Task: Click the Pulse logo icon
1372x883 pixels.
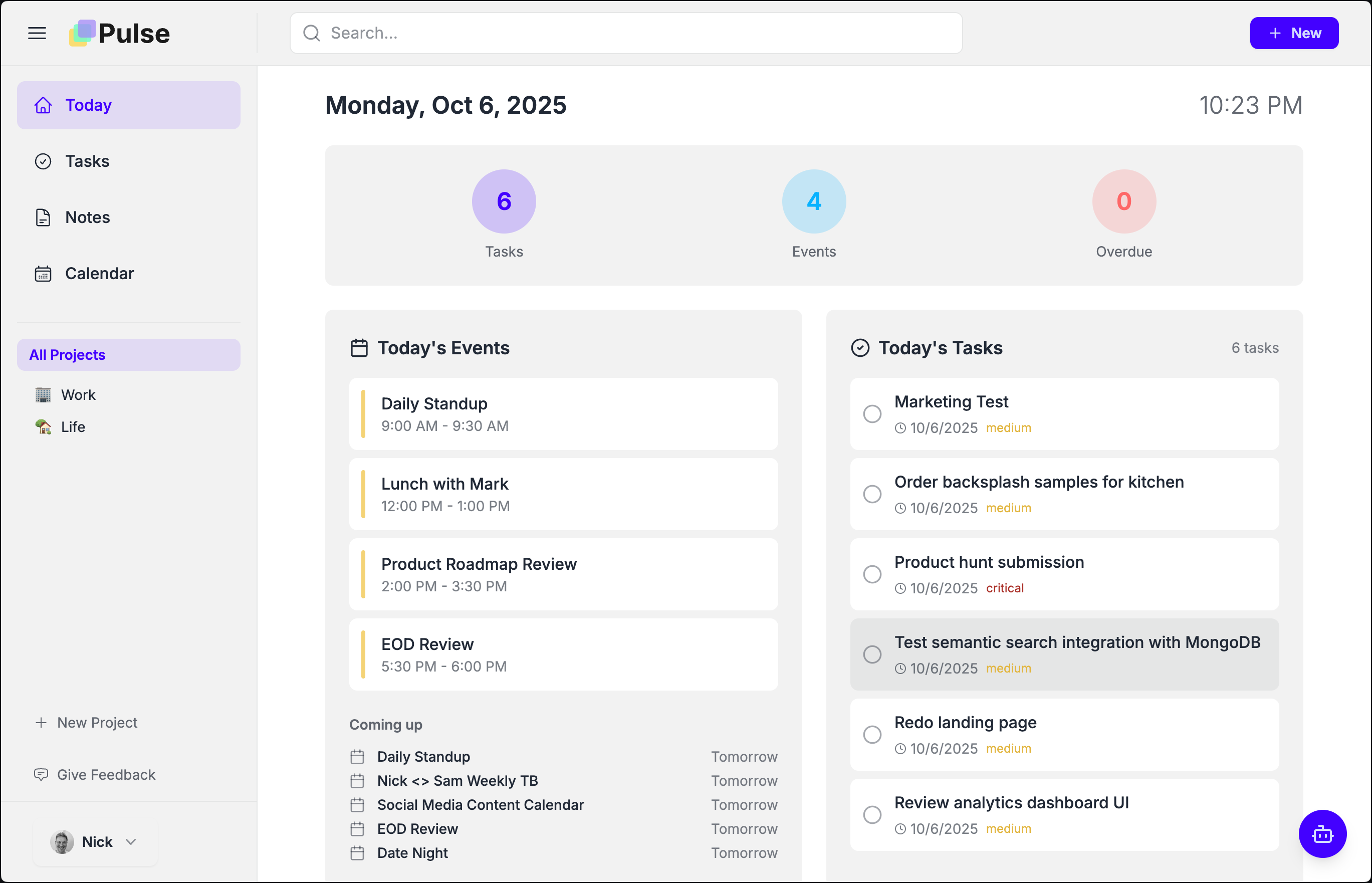Action: tap(82, 33)
